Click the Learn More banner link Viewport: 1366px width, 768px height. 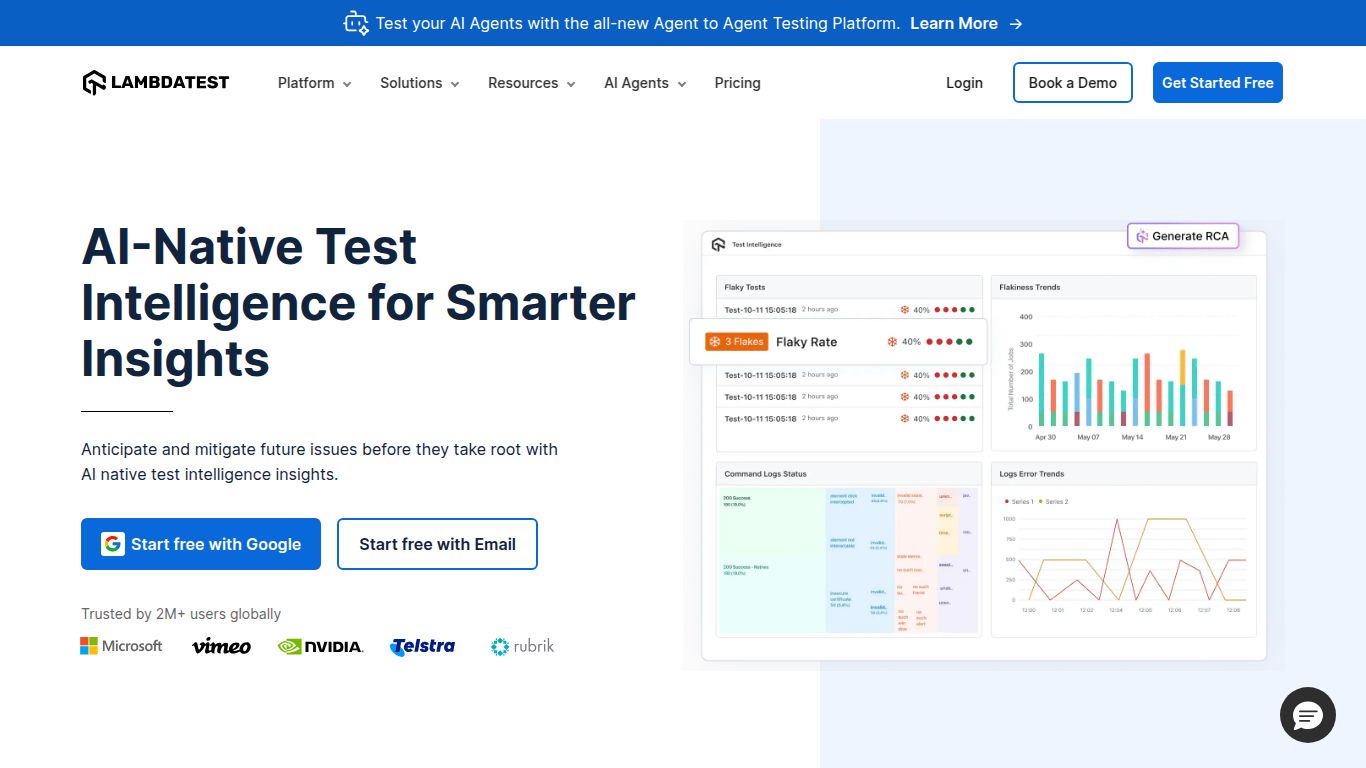(955, 23)
